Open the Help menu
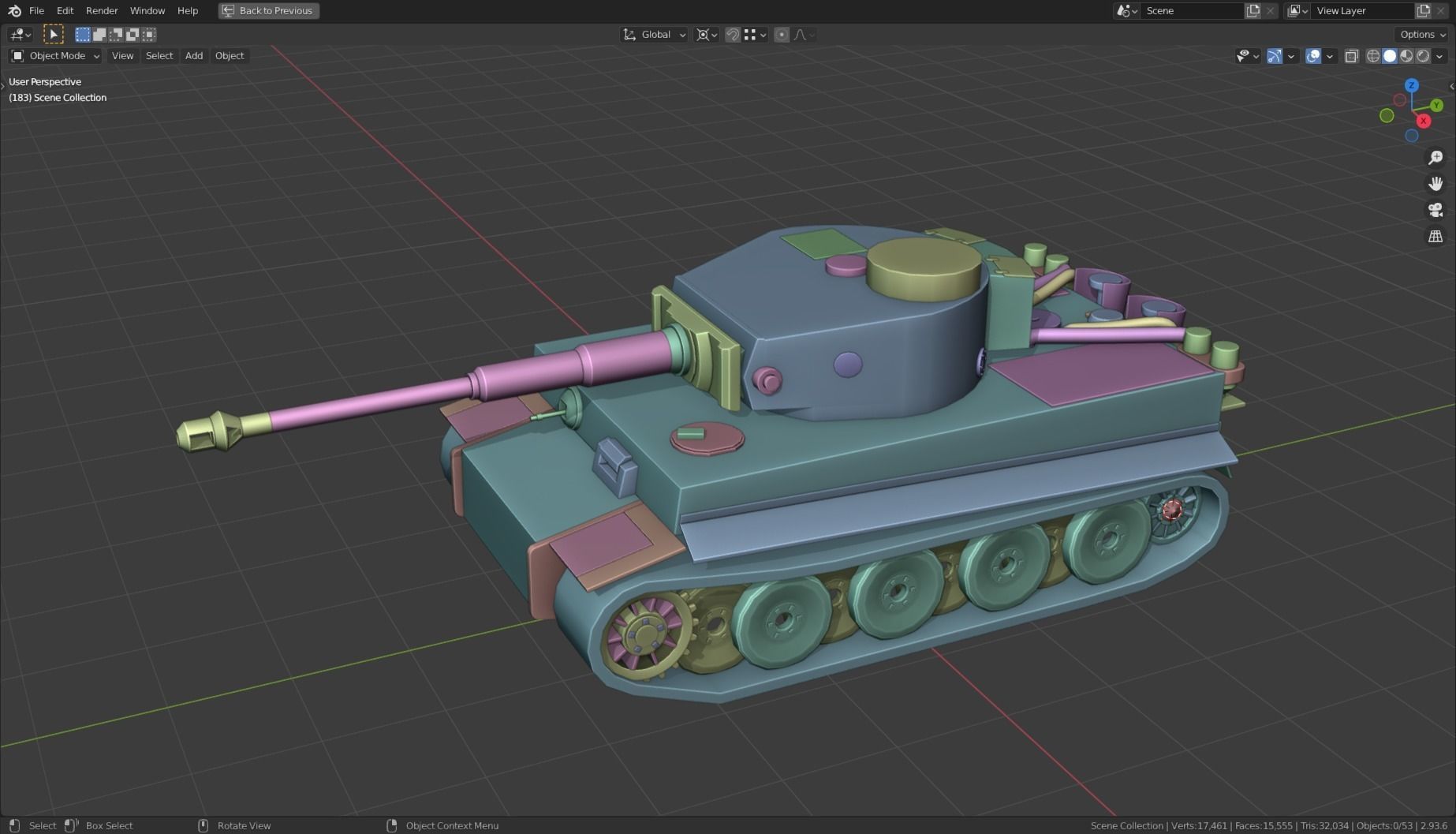The image size is (1456, 834). point(188,11)
